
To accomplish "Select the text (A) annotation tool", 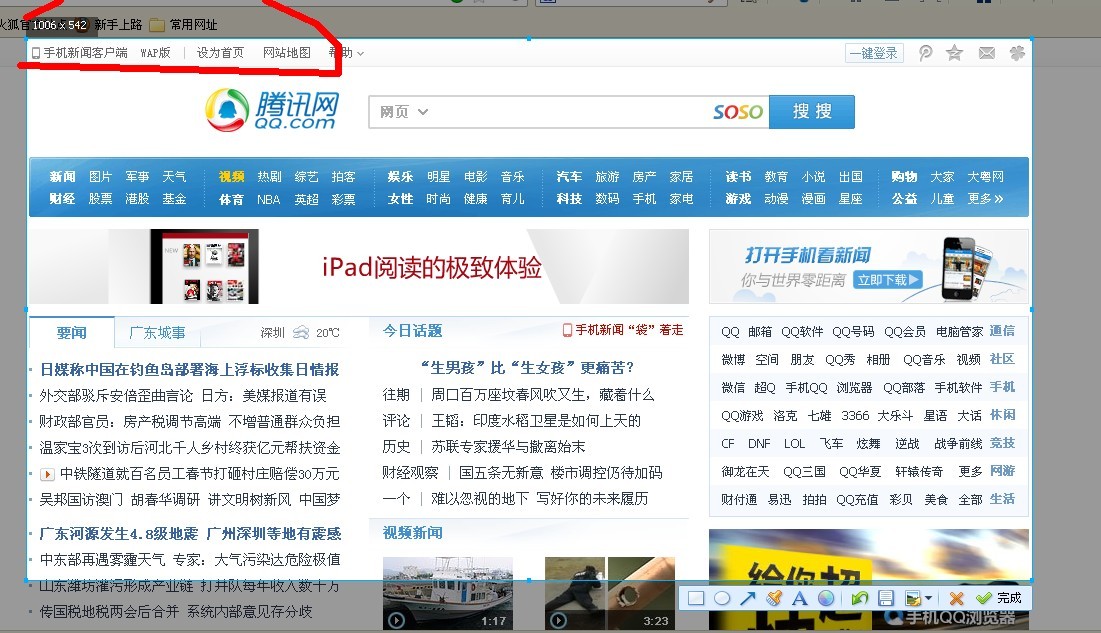I will click(x=800, y=598).
